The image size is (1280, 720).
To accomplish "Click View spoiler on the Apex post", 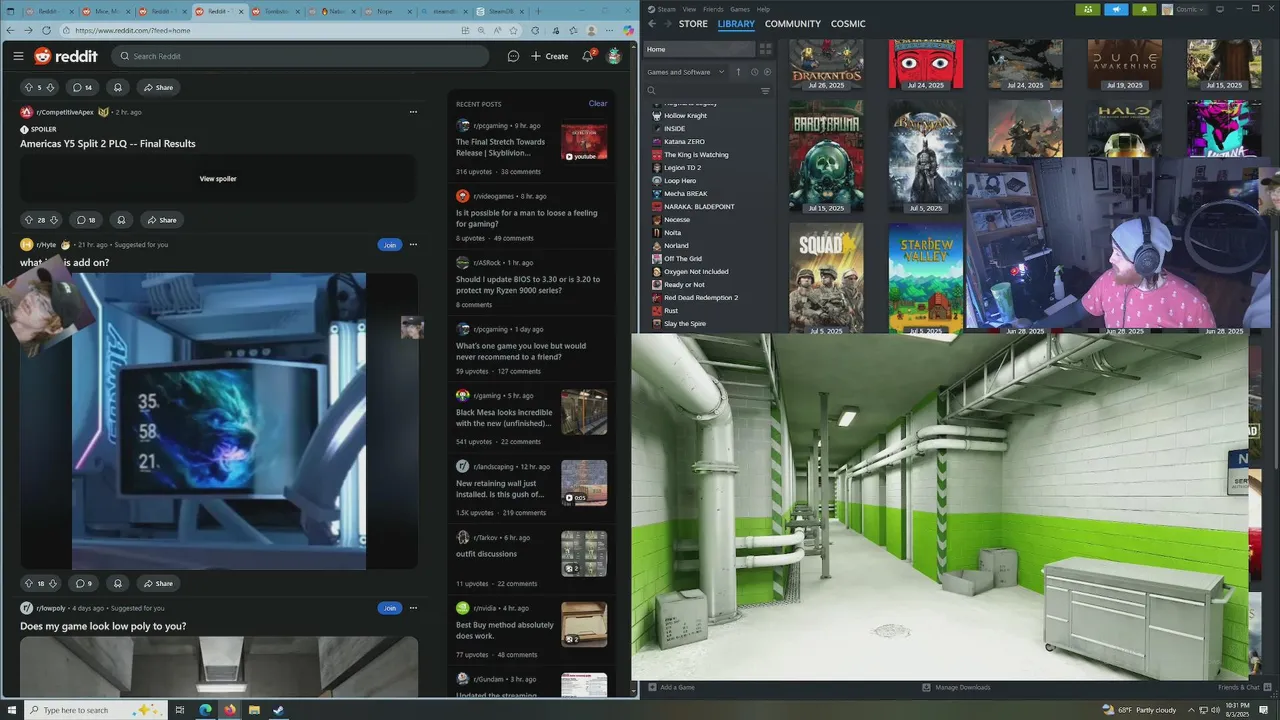I will [x=218, y=179].
